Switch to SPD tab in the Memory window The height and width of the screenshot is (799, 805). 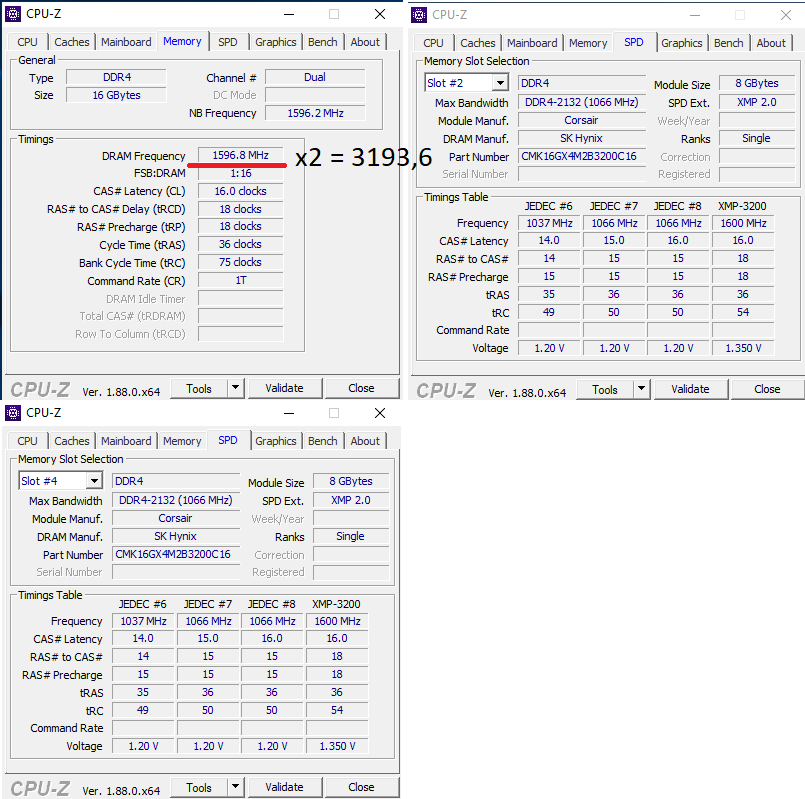(x=227, y=42)
